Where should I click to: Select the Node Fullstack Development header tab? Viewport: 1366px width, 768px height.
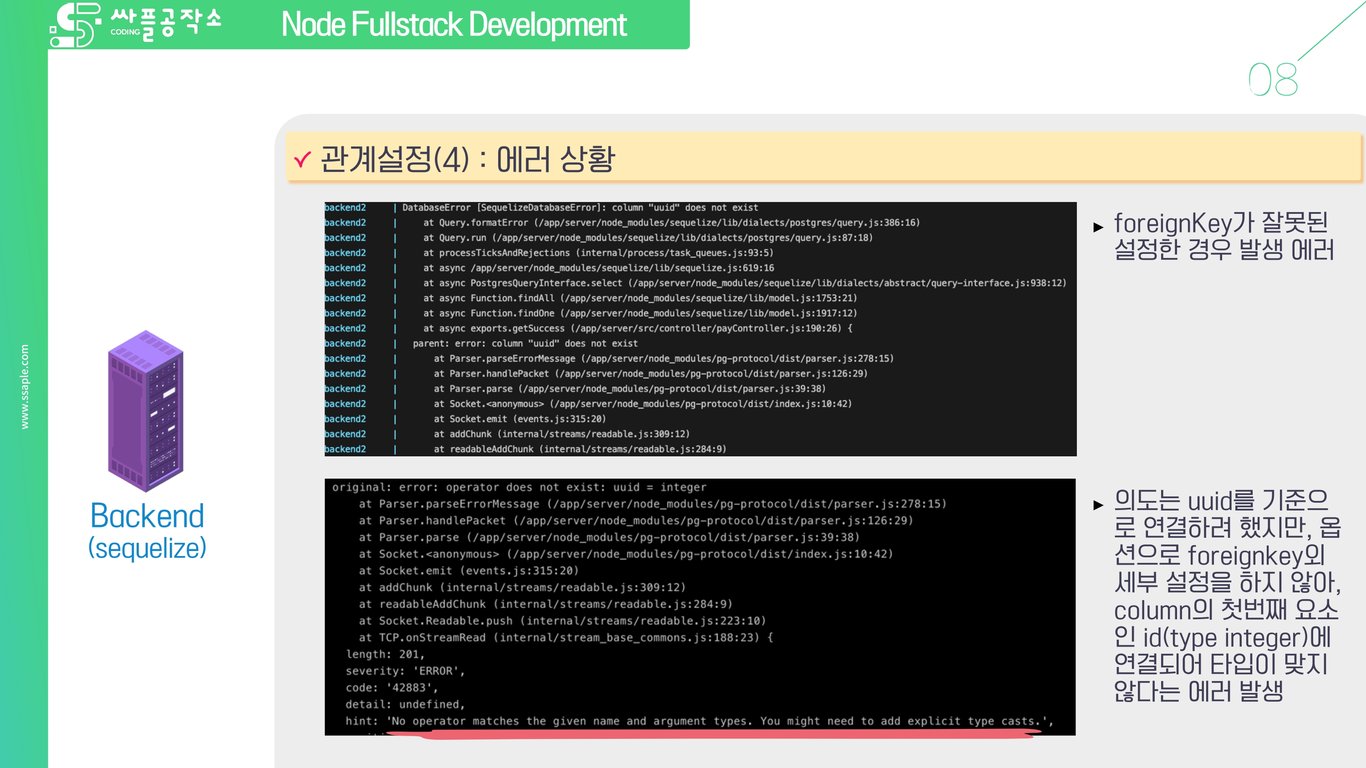(452, 24)
